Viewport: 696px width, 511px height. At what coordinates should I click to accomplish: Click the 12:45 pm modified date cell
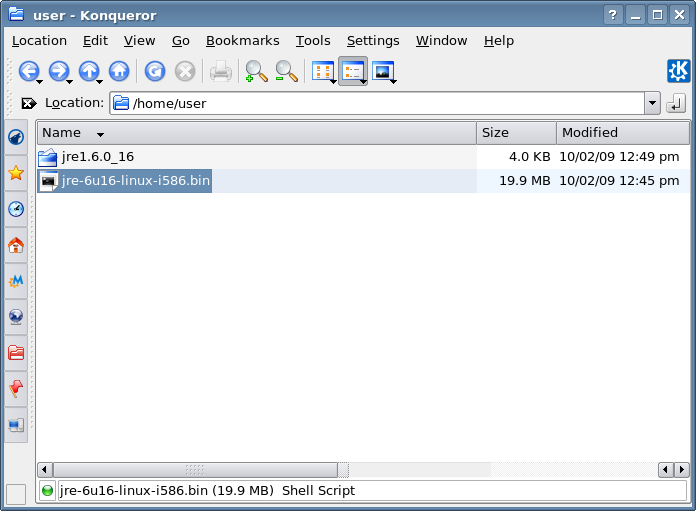[x=619, y=181]
